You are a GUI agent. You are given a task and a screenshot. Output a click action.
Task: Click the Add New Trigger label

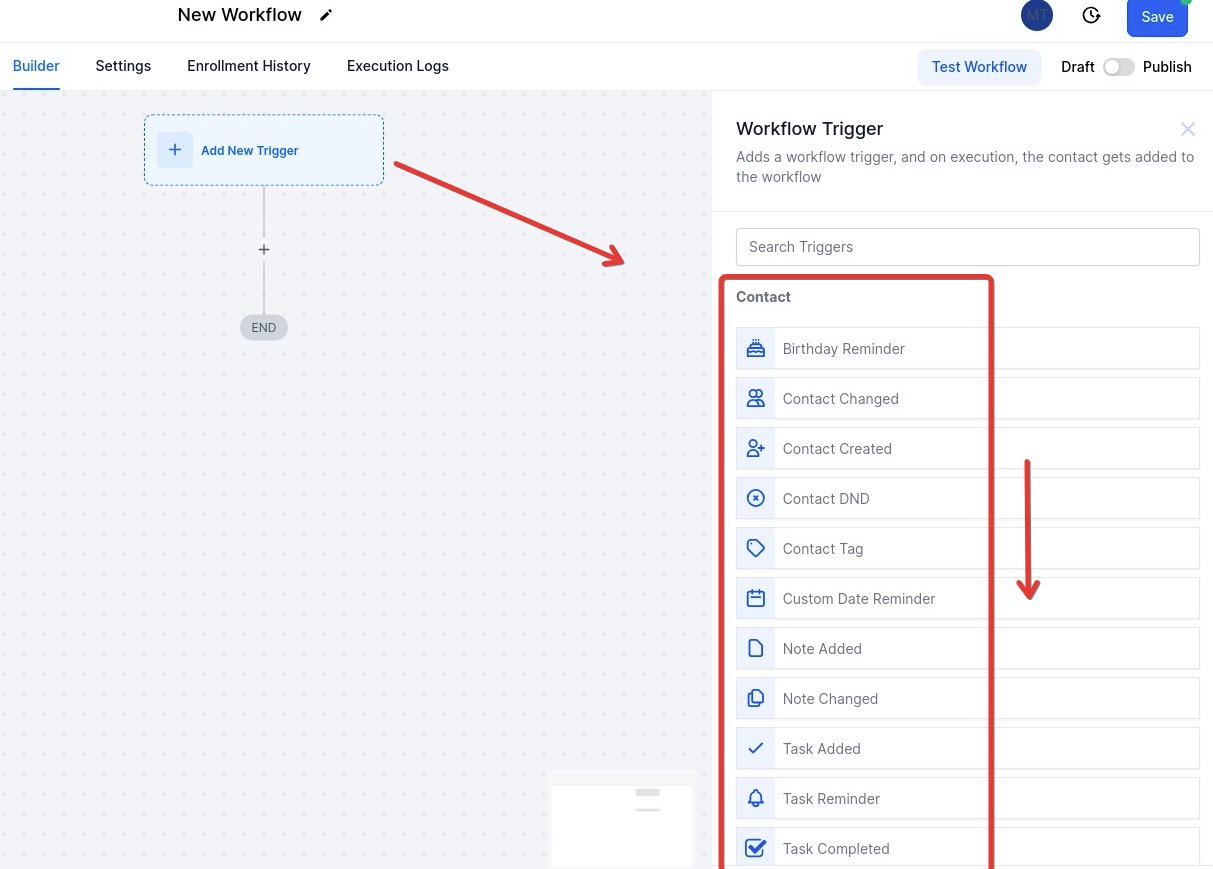click(x=250, y=151)
